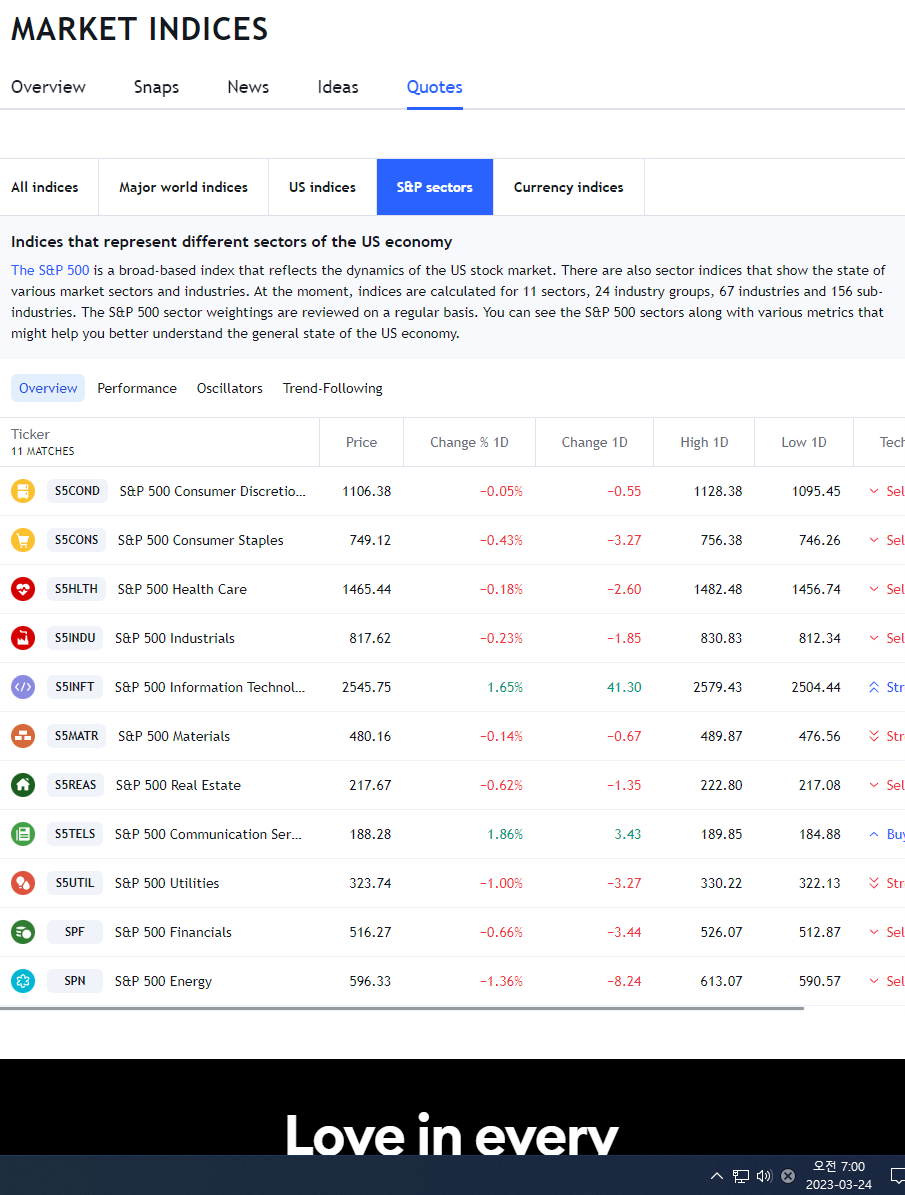Open S&P 500 Health Care name link
Screen dimensions: 905x1195
pos(182,589)
